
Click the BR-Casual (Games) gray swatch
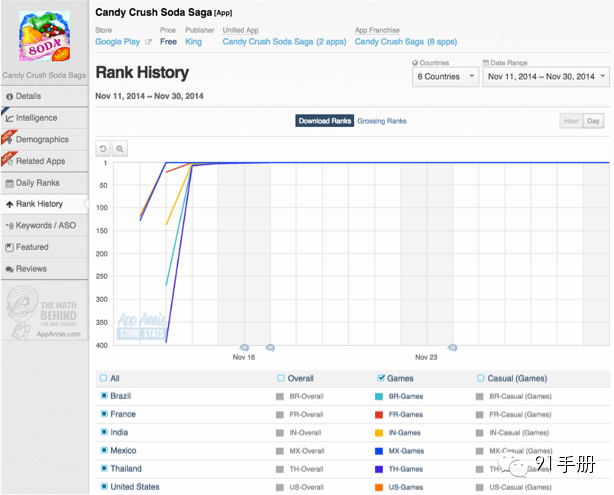pos(479,397)
